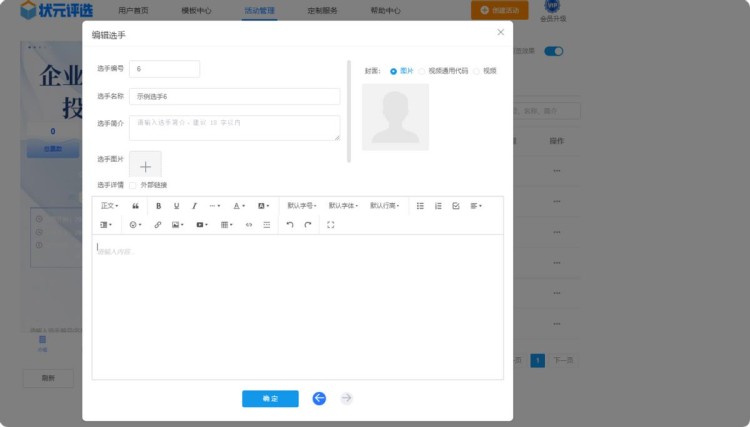Expand the 默认行高 line height dropdown
The height and width of the screenshot is (427, 750).
pyautogui.click(x=385, y=206)
